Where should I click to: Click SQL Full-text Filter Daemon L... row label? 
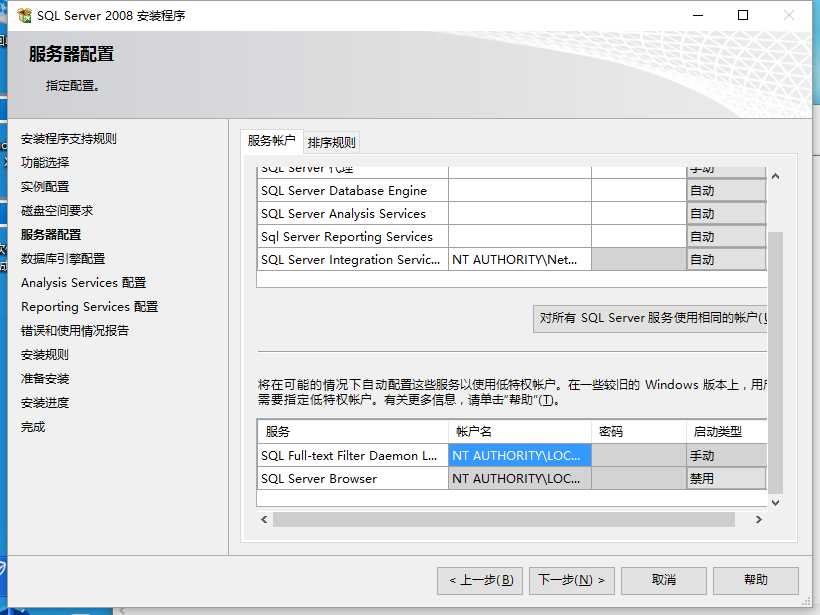pos(352,455)
